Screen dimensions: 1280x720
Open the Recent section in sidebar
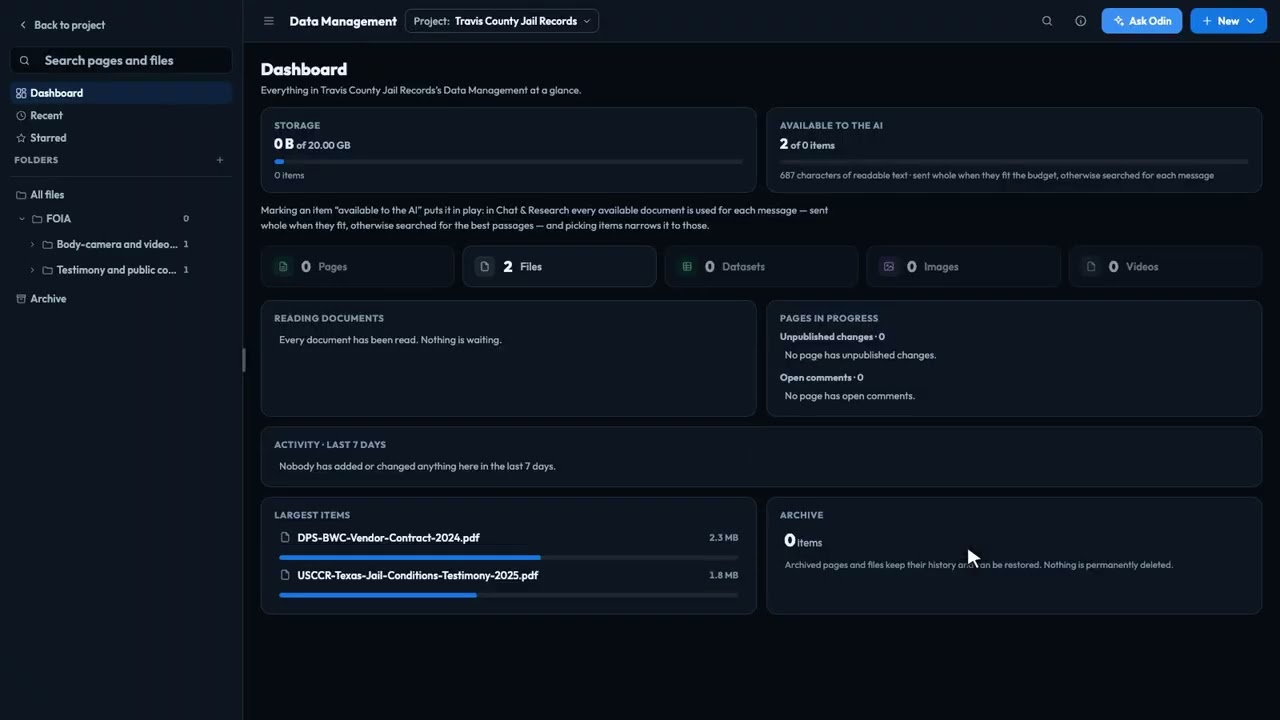click(121, 116)
